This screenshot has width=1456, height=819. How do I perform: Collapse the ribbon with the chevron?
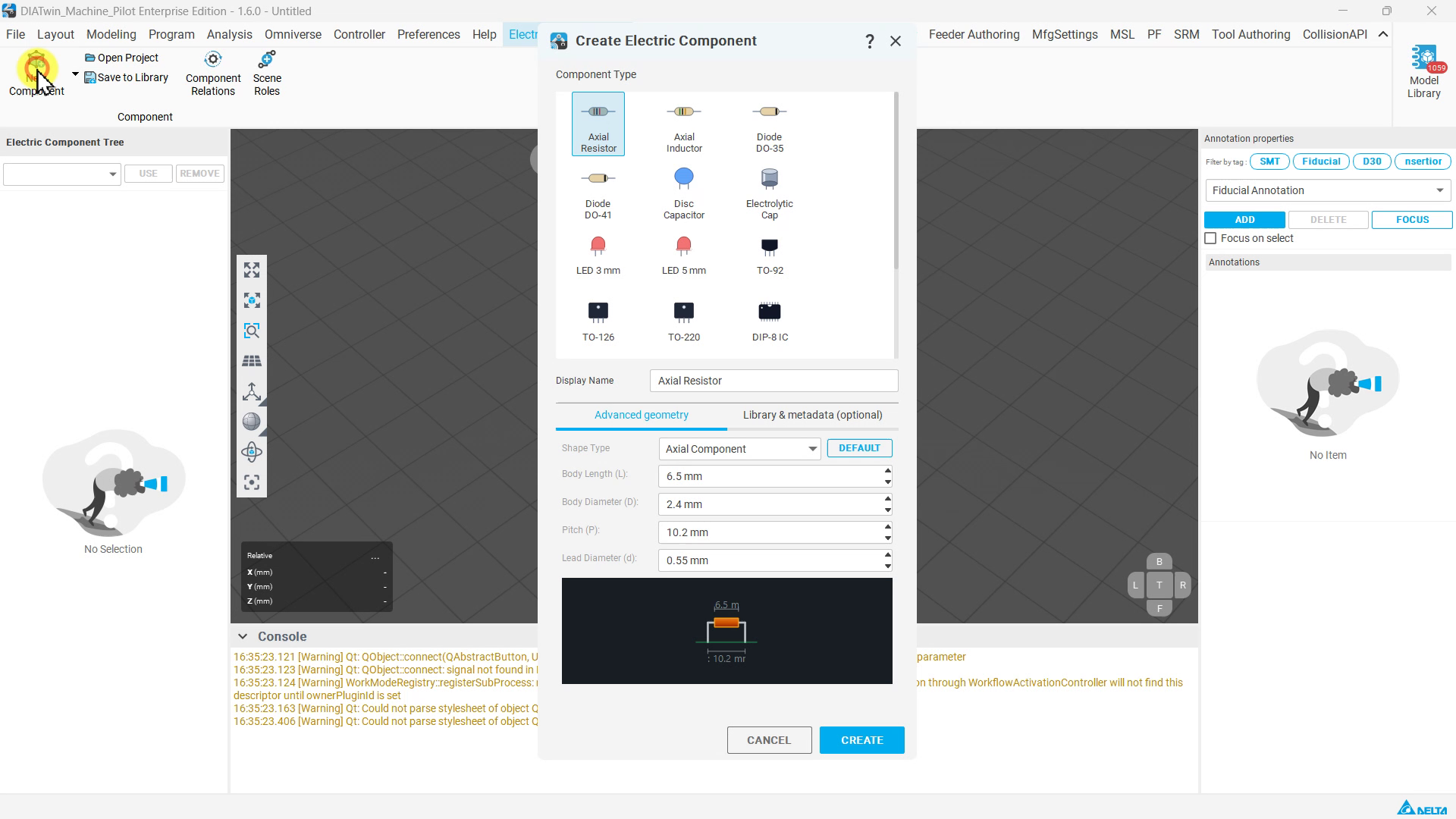[1383, 34]
